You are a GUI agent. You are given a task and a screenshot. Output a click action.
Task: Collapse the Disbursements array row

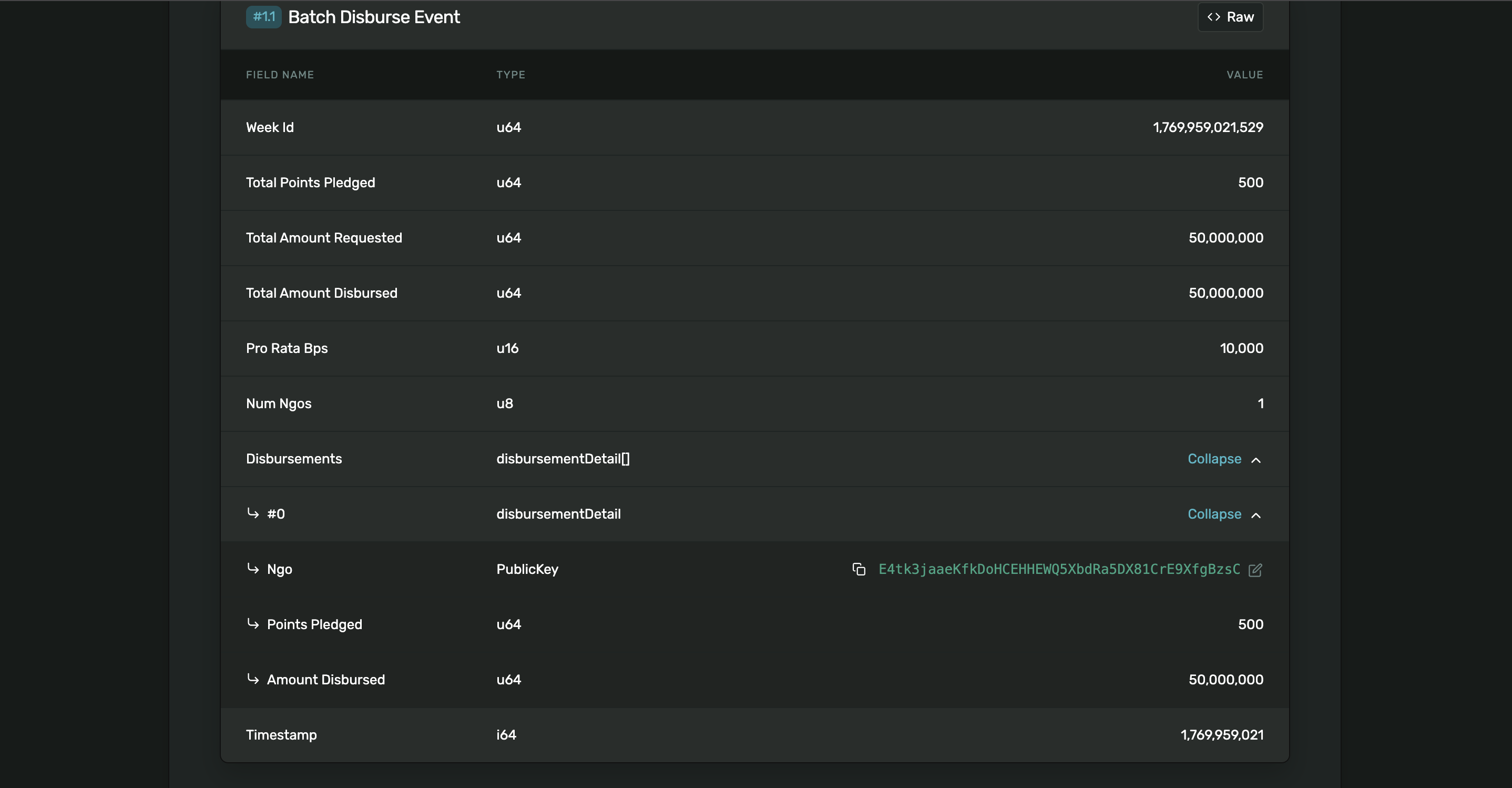1214,459
